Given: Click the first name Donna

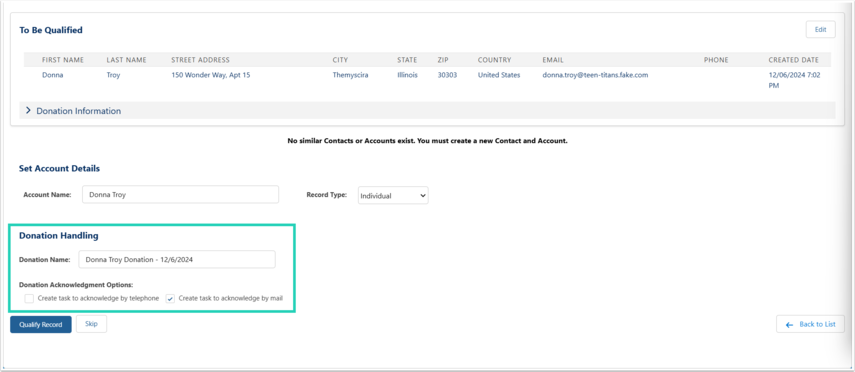Looking at the screenshot, I should (52, 75).
